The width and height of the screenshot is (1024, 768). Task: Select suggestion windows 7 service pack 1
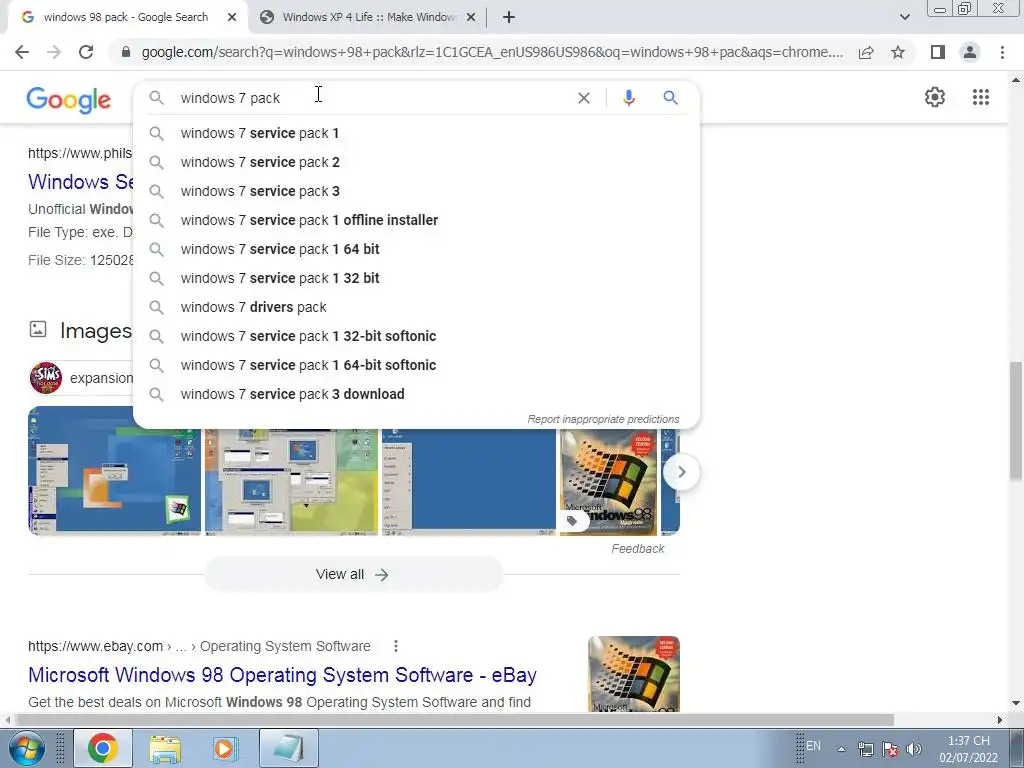416,133
